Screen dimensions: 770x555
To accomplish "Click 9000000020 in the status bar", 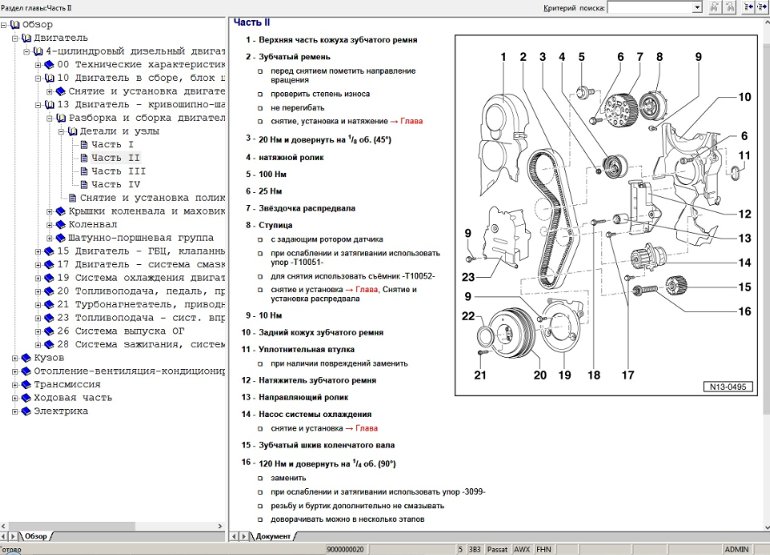I will click(x=345, y=550).
